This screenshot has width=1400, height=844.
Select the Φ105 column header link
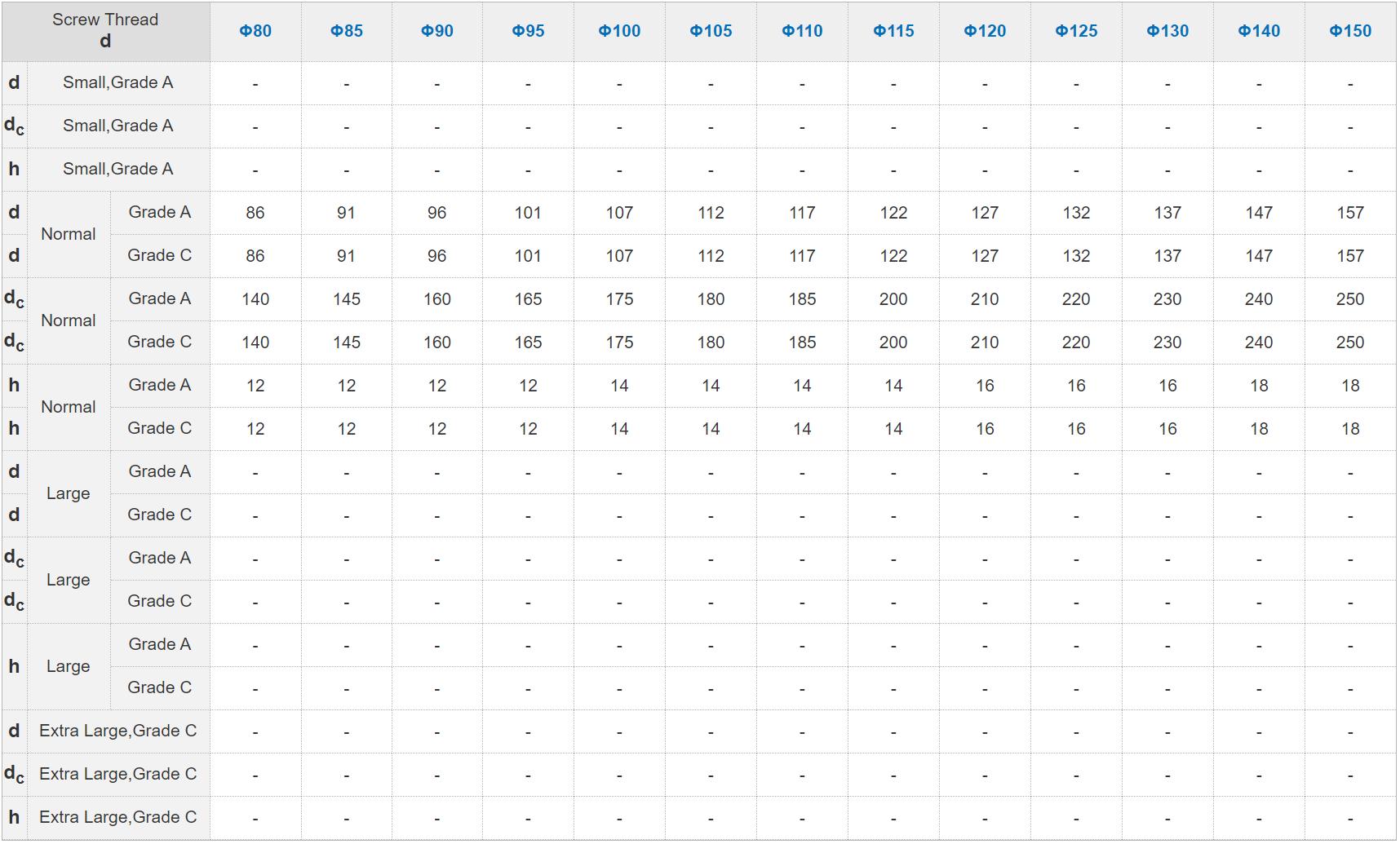(x=711, y=31)
